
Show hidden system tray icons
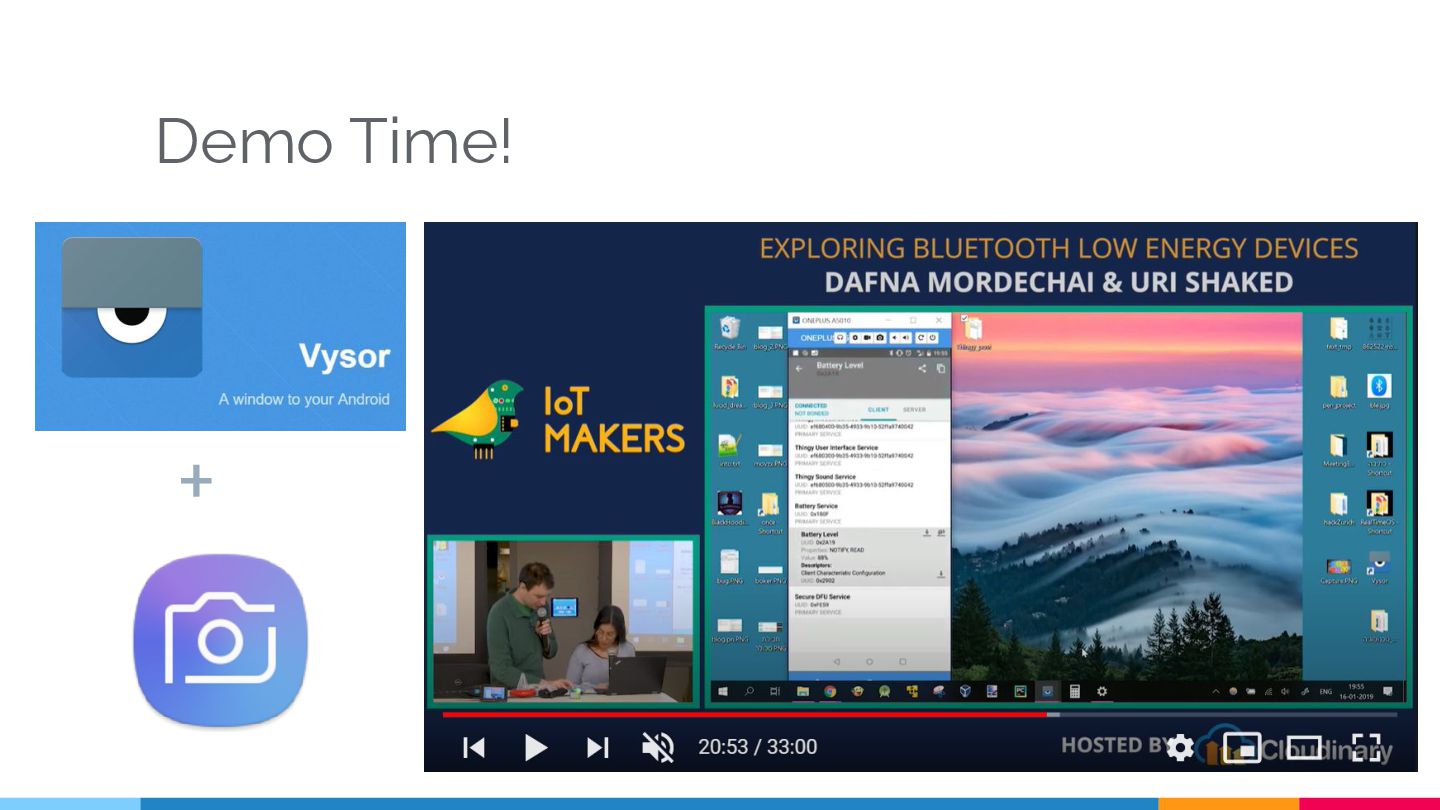click(x=1216, y=692)
